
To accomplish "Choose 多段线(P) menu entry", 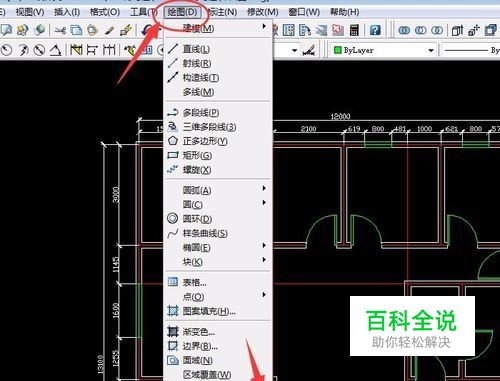I will (x=218, y=113).
